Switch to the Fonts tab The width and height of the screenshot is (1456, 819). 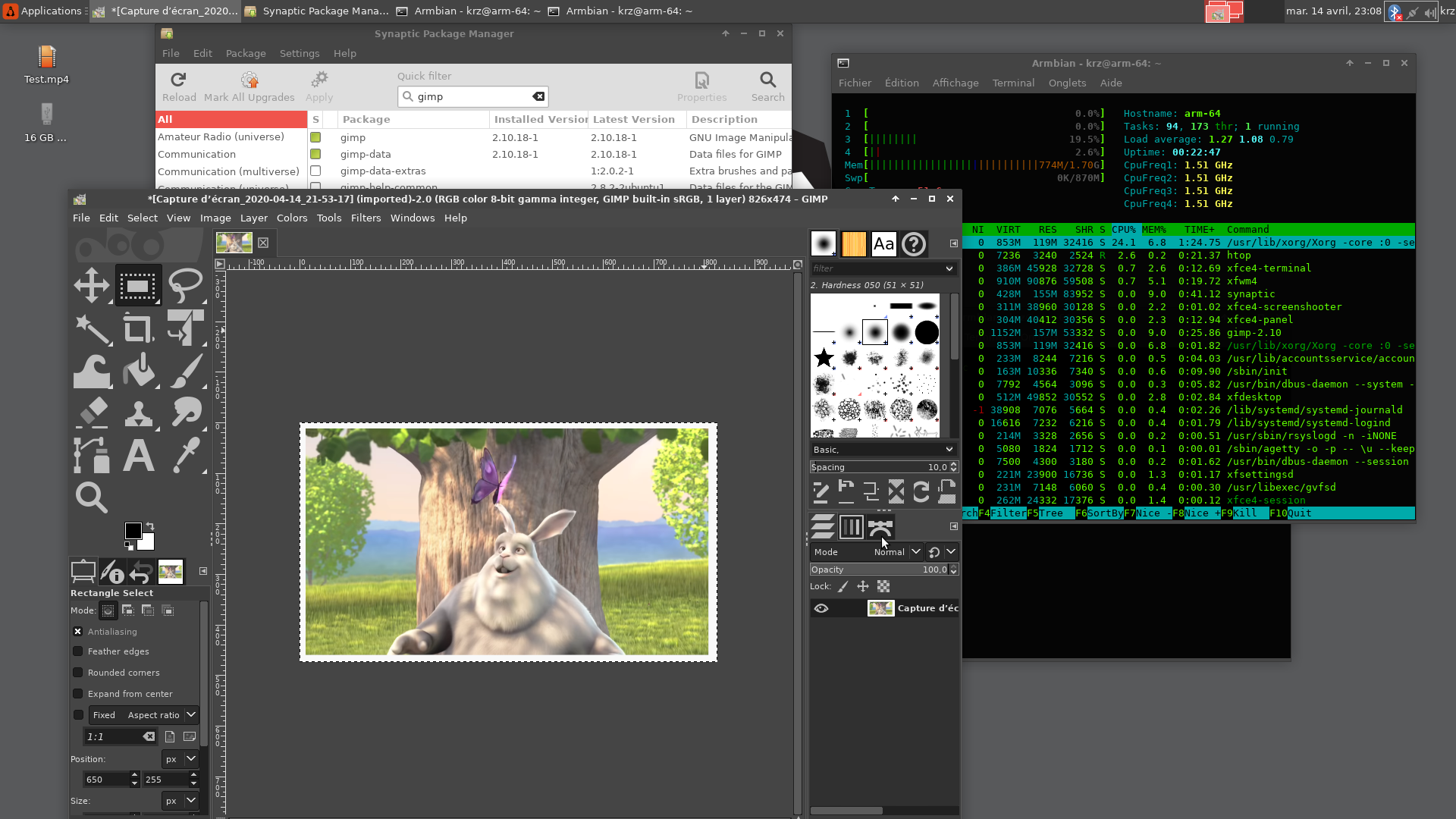pos(883,243)
